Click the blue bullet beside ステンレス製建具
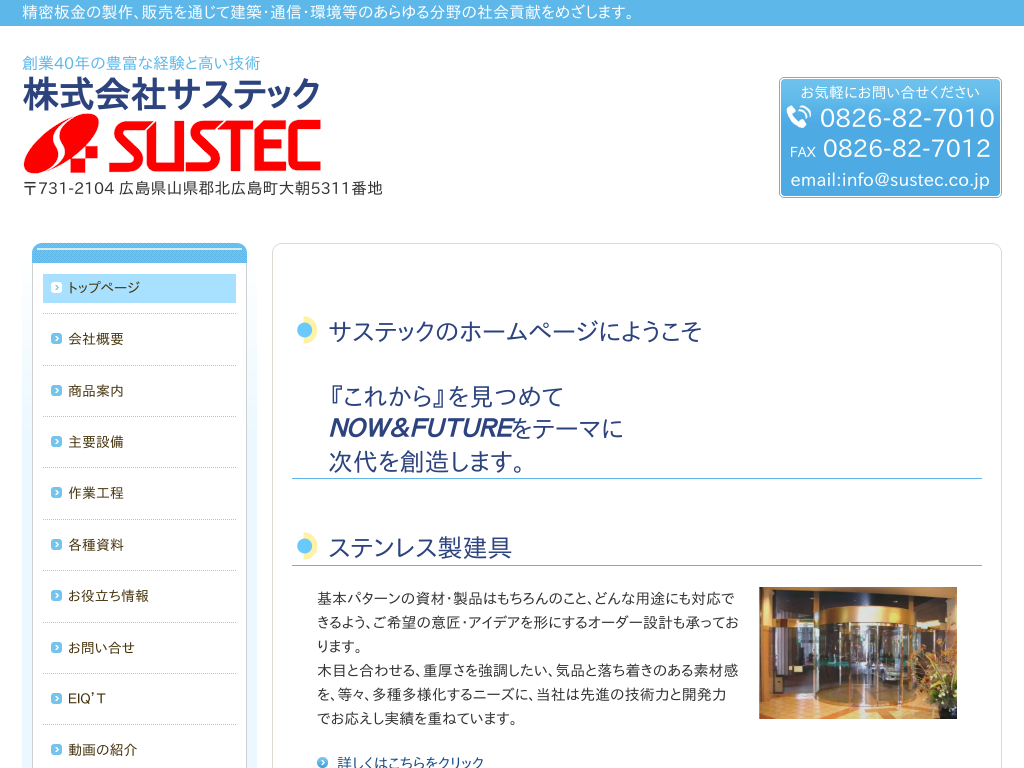The width and height of the screenshot is (1024, 768). click(x=305, y=546)
